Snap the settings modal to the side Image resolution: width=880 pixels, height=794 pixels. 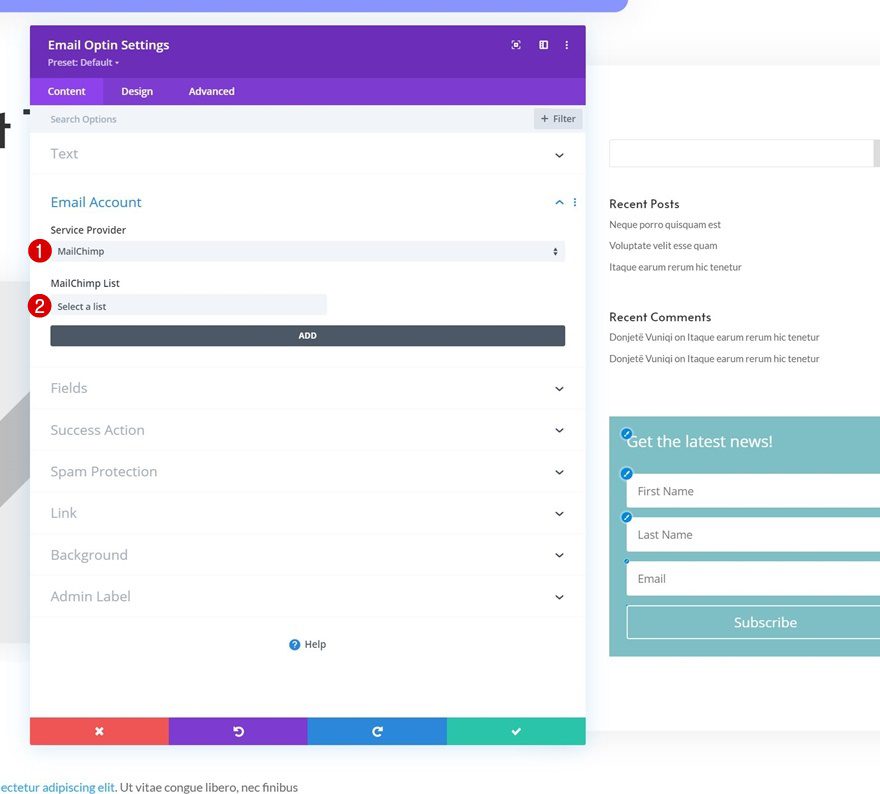[543, 45]
